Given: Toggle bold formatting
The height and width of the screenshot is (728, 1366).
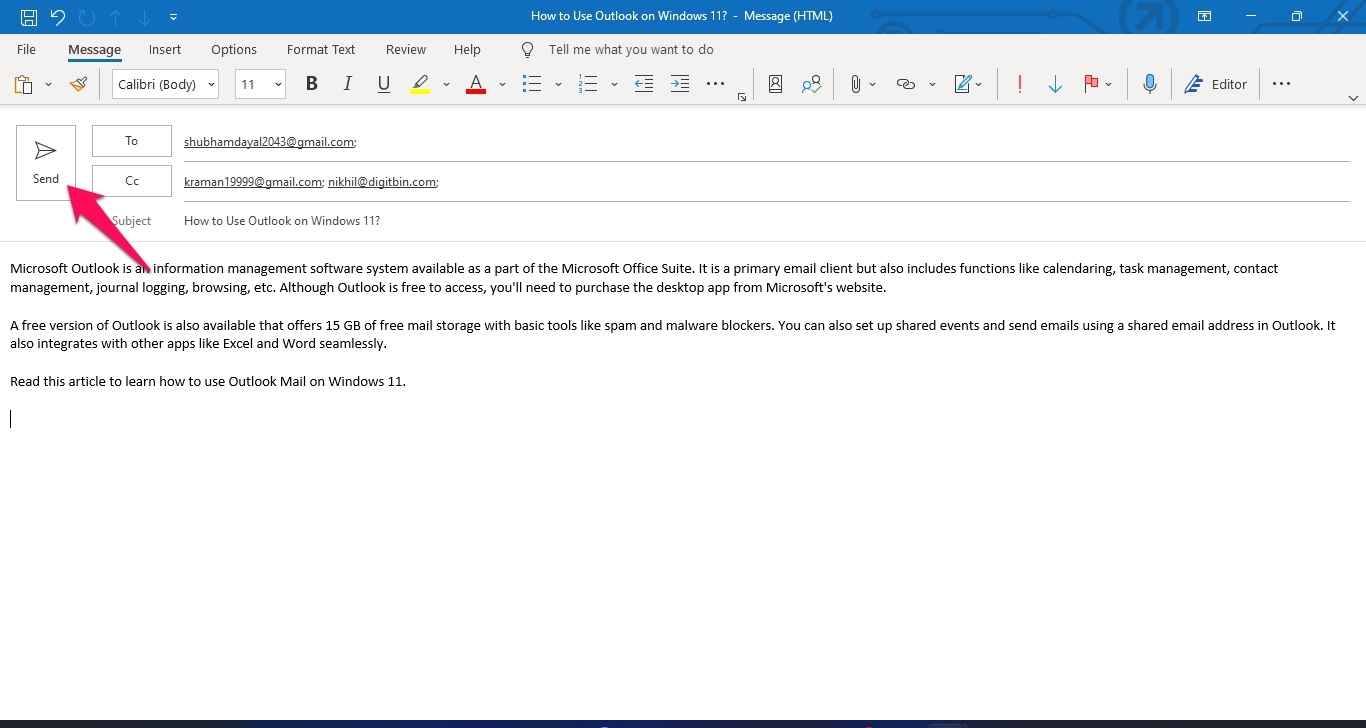Looking at the screenshot, I should click(312, 85).
